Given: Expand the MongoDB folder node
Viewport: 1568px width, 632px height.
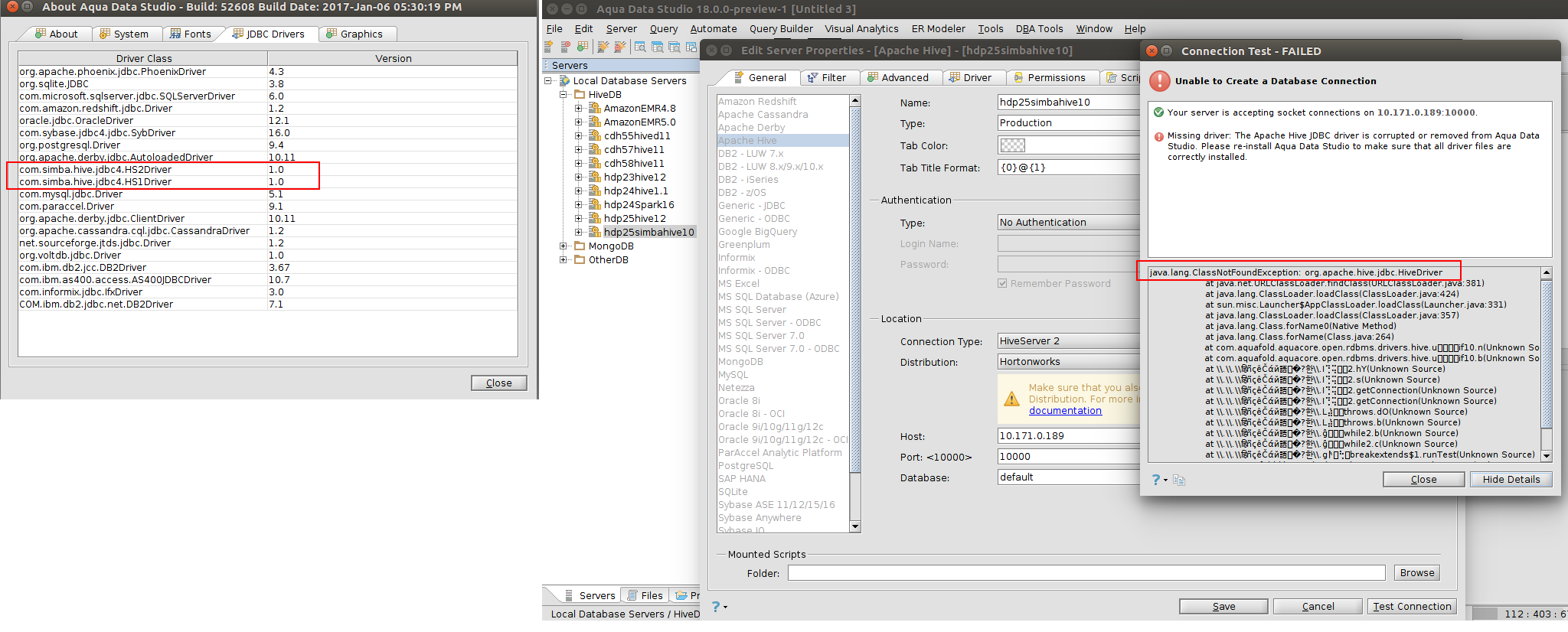Looking at the screenshot, I should [563, 246].
